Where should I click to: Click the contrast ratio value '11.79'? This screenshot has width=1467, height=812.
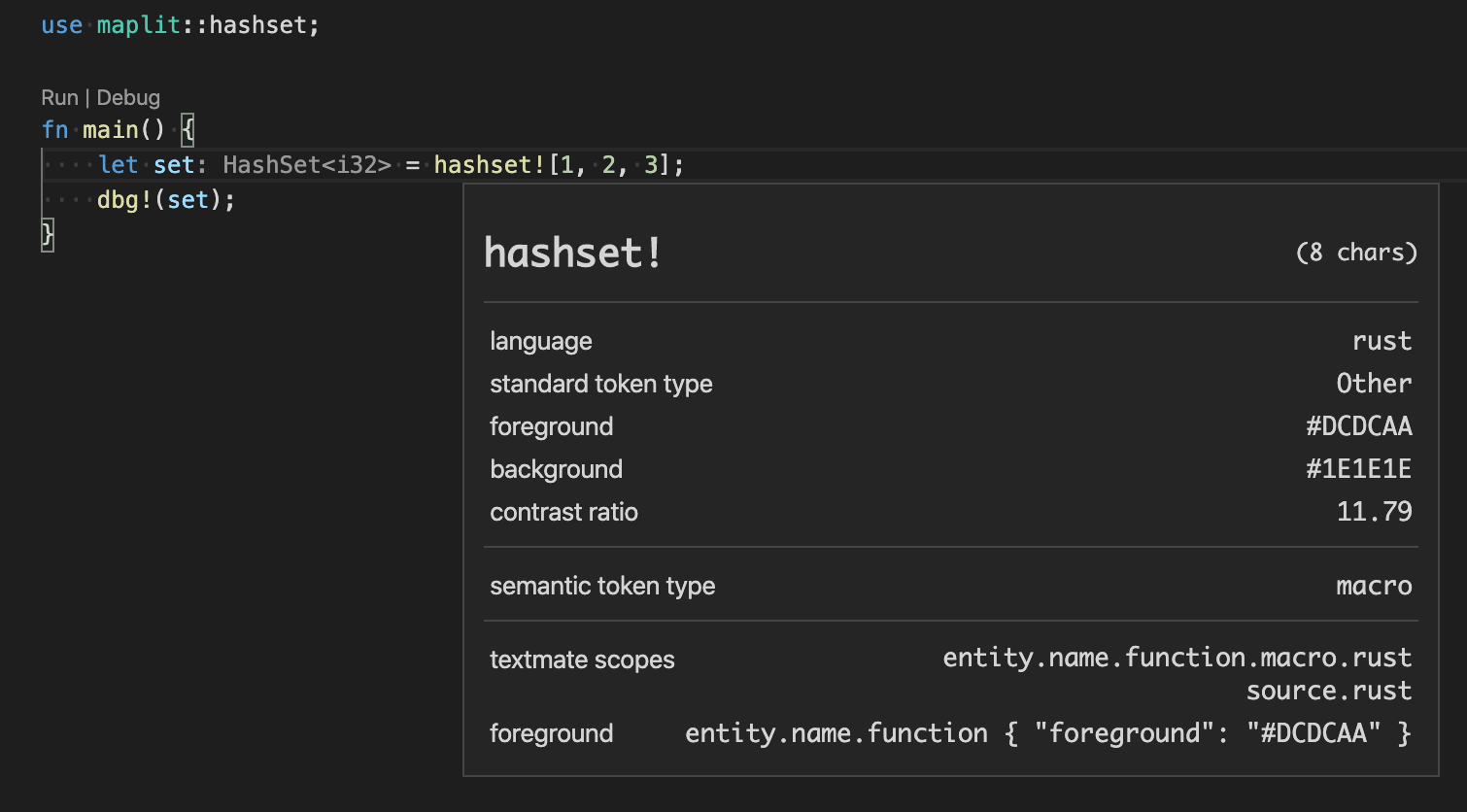(1375, 512)
